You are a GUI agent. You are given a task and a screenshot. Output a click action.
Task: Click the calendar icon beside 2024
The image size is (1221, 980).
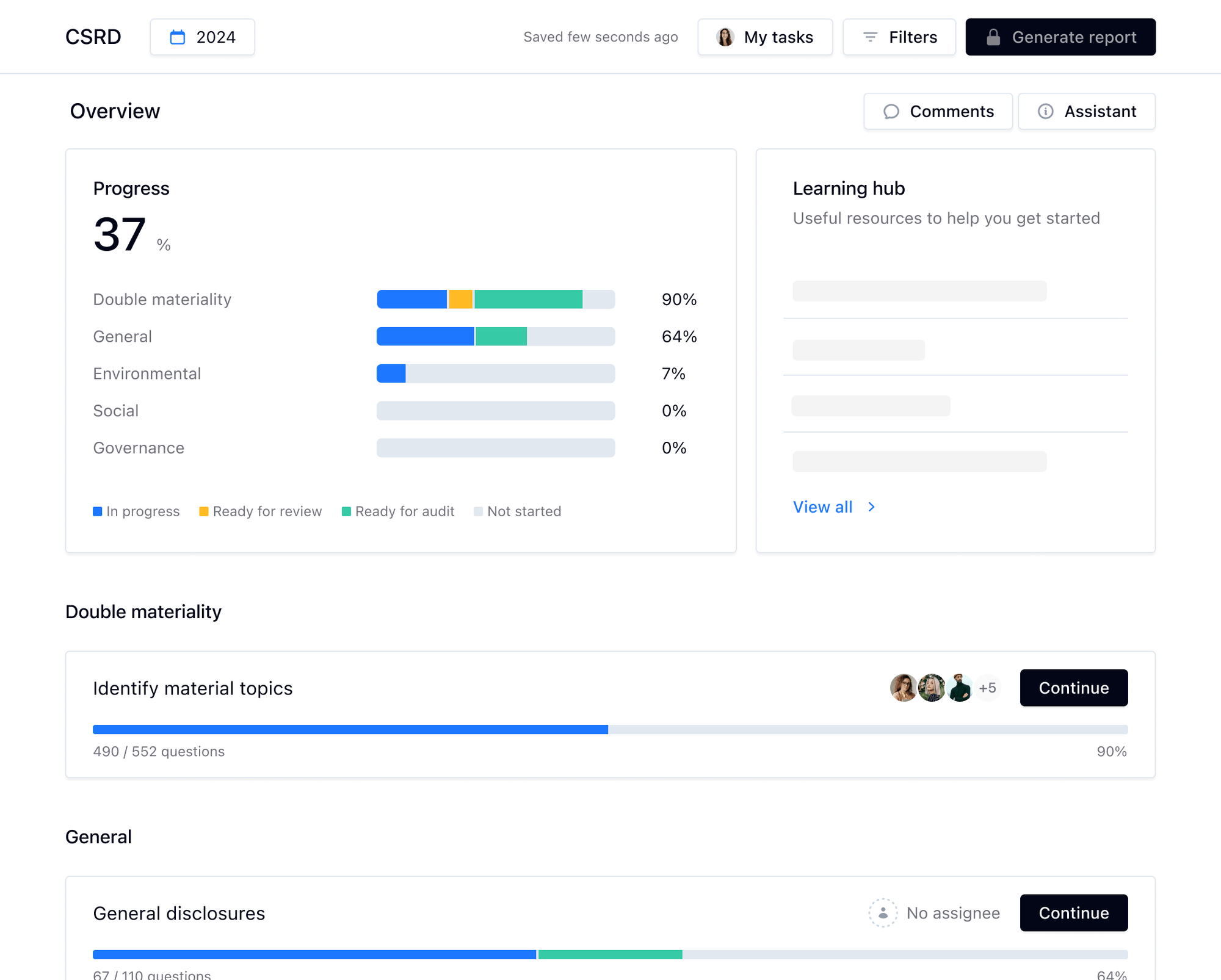click(x=177, y=37)
